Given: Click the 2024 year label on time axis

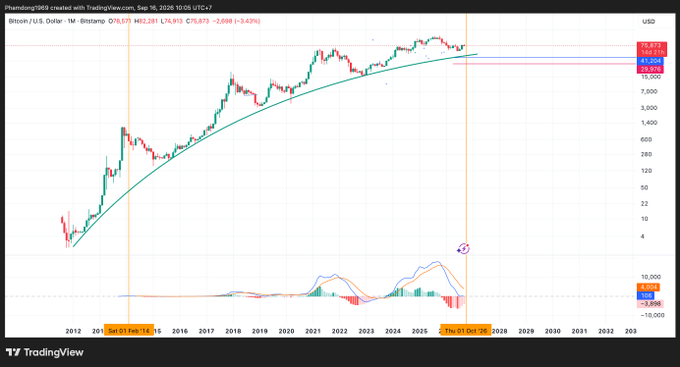Looking at the screenshot, I should click(393, 331).
